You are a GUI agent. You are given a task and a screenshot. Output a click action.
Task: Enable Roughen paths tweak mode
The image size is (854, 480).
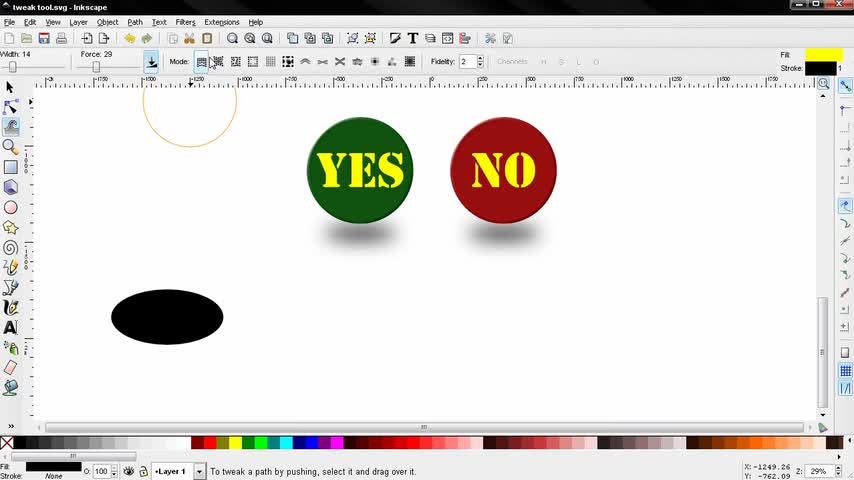point(357,62)
